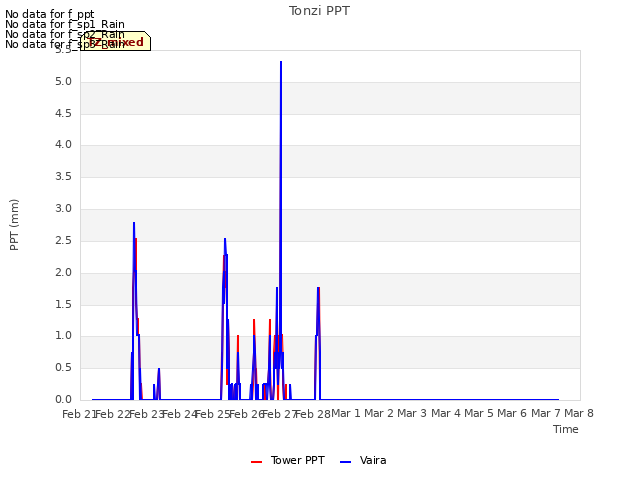
Task: Click the 2.5 y-axis tick label
Action: (x=63, y=240)
